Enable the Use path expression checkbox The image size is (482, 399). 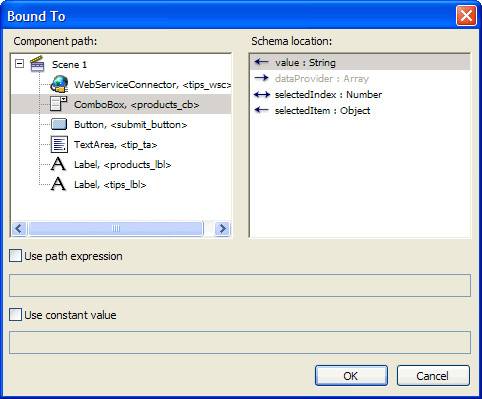click(x=15, y=256)
